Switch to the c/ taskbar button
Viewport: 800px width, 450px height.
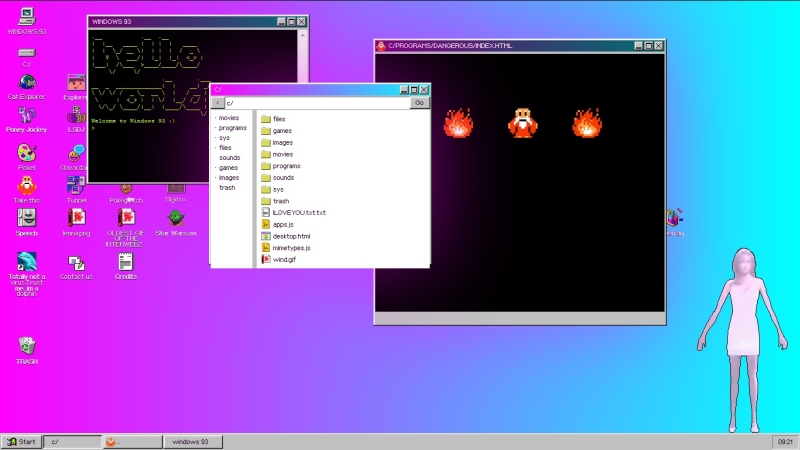[x=72, y=442]
